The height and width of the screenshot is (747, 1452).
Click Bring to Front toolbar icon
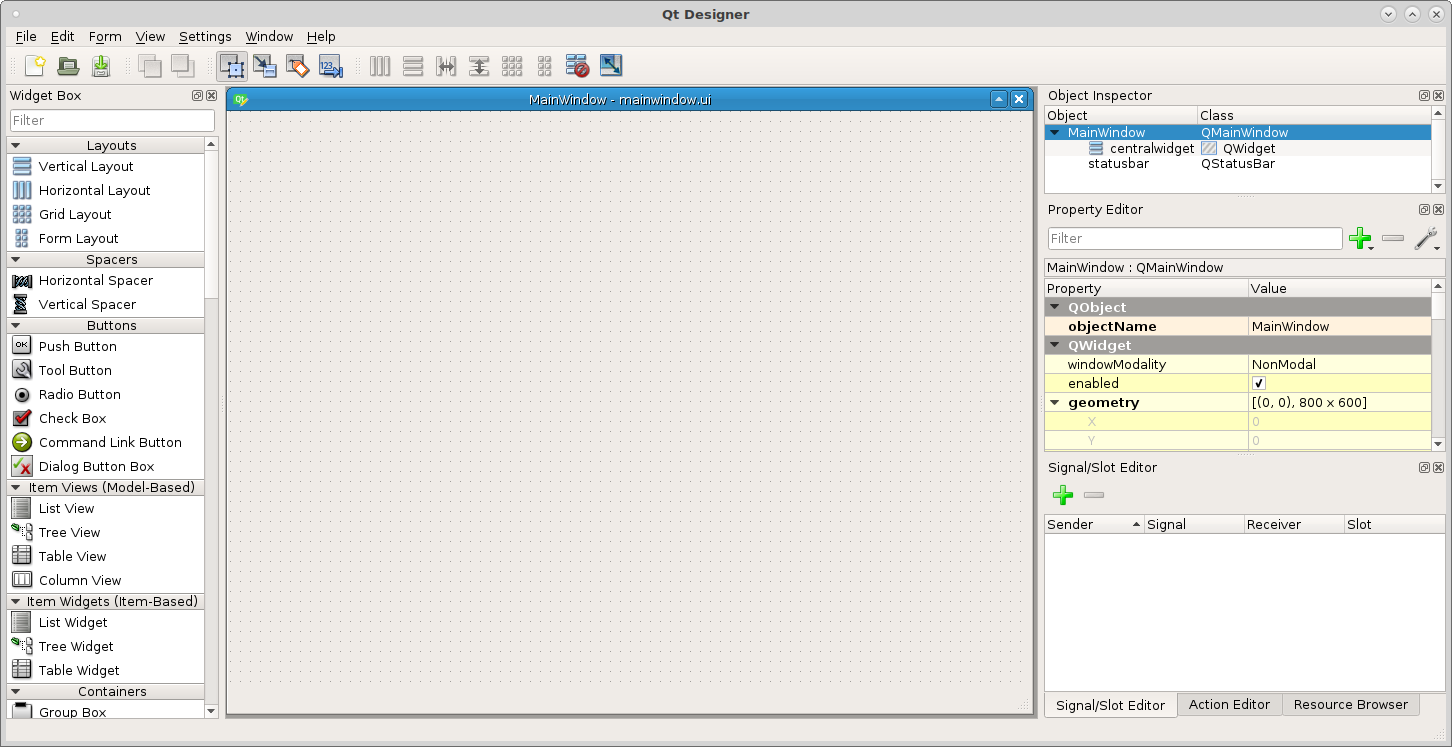(x=182, y=66)
